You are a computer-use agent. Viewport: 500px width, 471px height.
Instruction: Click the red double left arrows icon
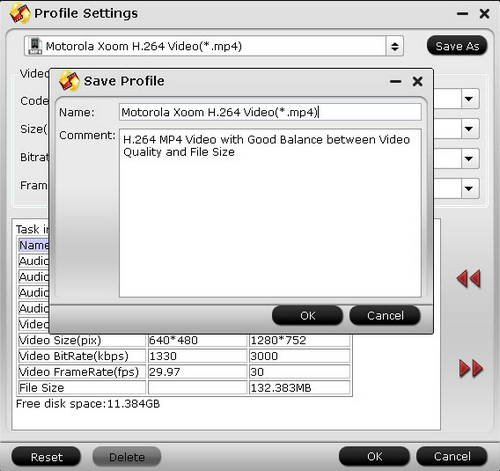[x=468, y=278]
